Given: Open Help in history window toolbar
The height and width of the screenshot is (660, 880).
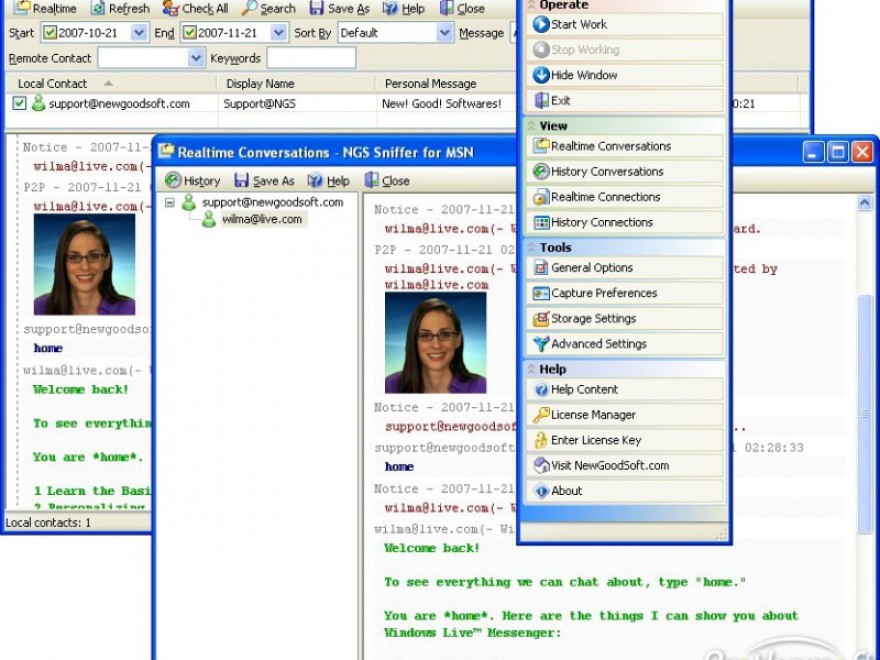Looking at the screenshot, I should (x=403, y=8).
